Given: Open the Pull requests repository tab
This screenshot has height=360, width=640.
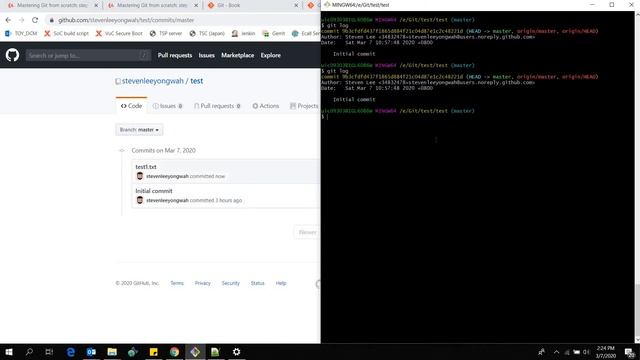Looking at the screenshot, I should click(x=217, y=106).
